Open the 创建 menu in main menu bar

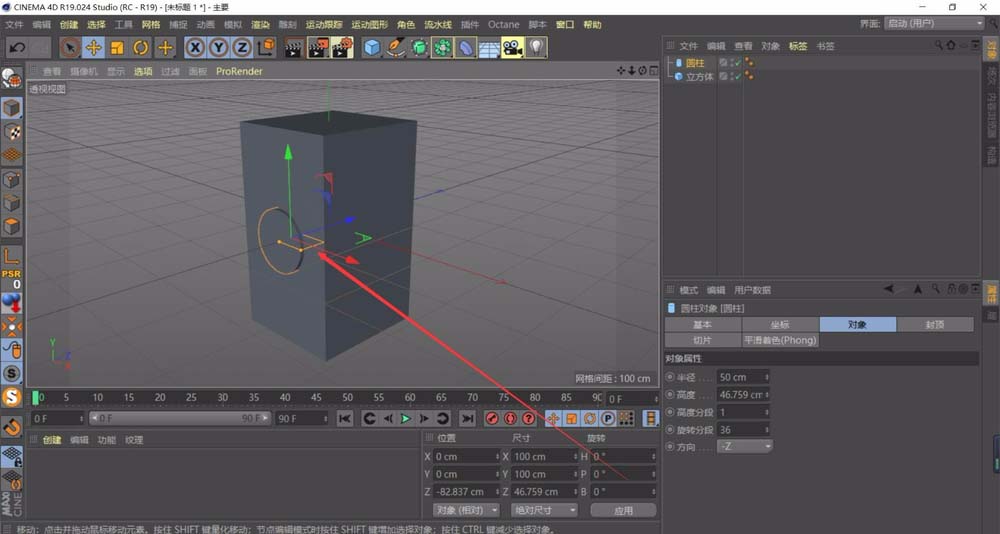pos(69,25)
